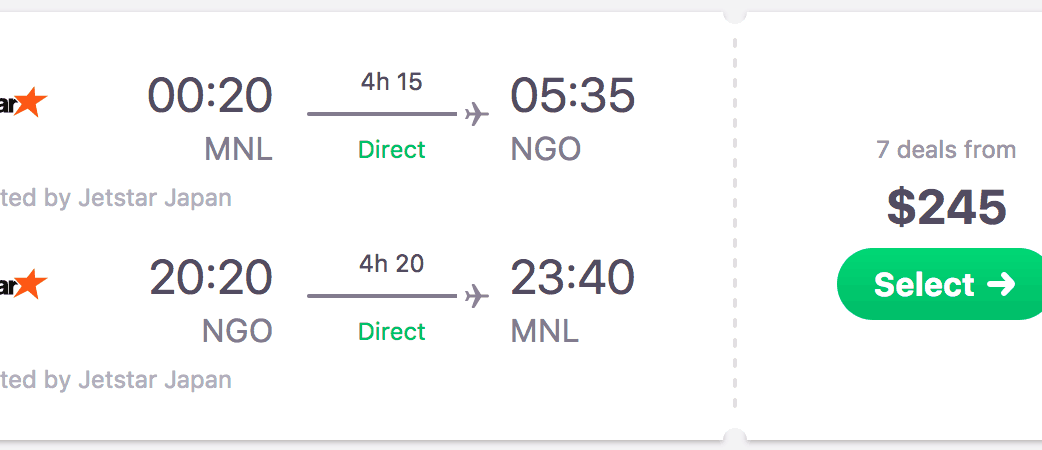Click the airplane icon on the outbound route
The image size is (1042, 450).
click(477, 114)
